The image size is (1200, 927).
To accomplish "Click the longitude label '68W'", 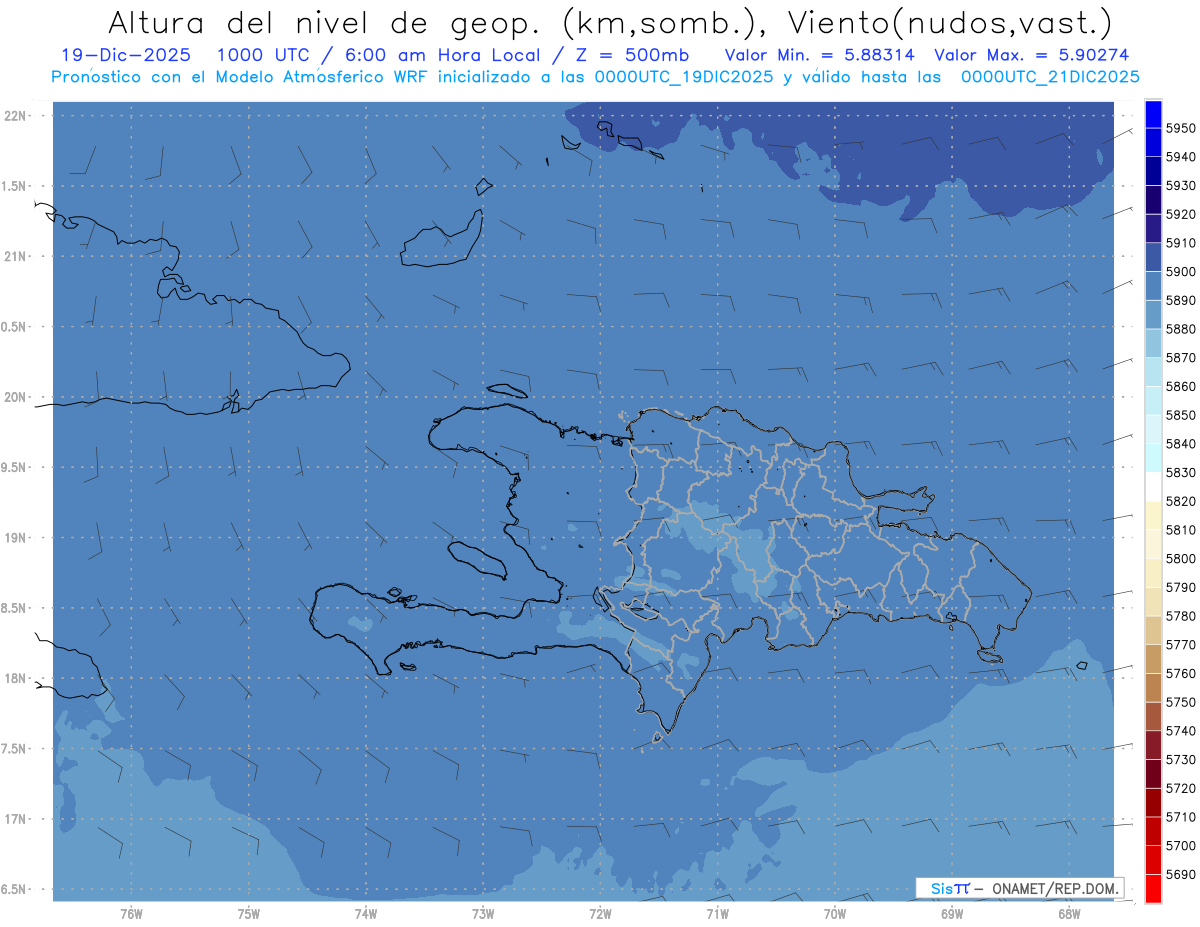I will [1069, 913].
